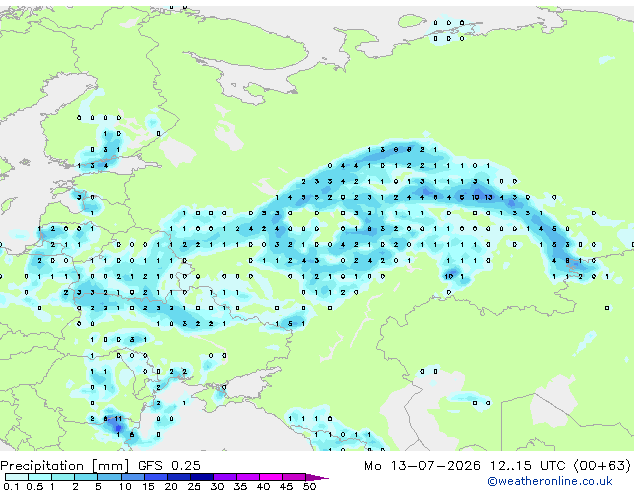
Task: Click the '0.1' legend scale label
Action: 11,486
